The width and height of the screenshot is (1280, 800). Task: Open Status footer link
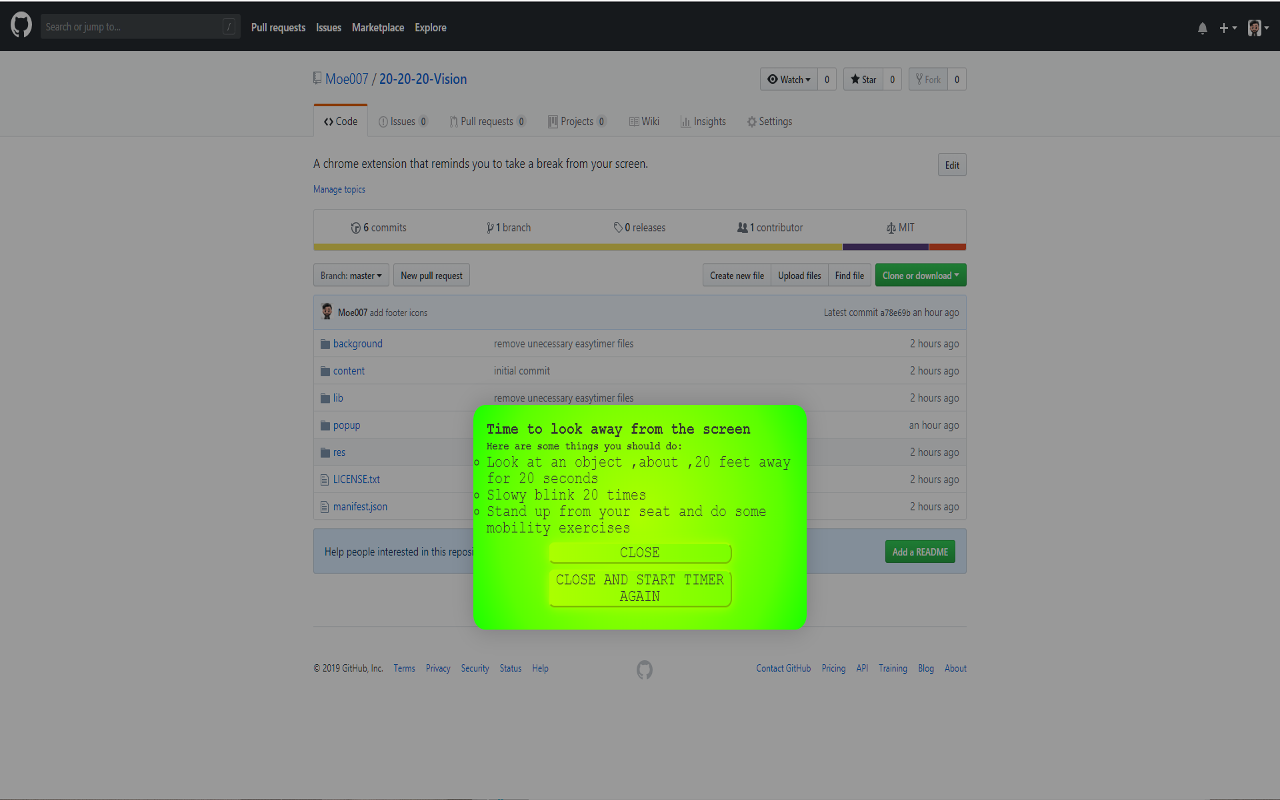pos(511,668)
